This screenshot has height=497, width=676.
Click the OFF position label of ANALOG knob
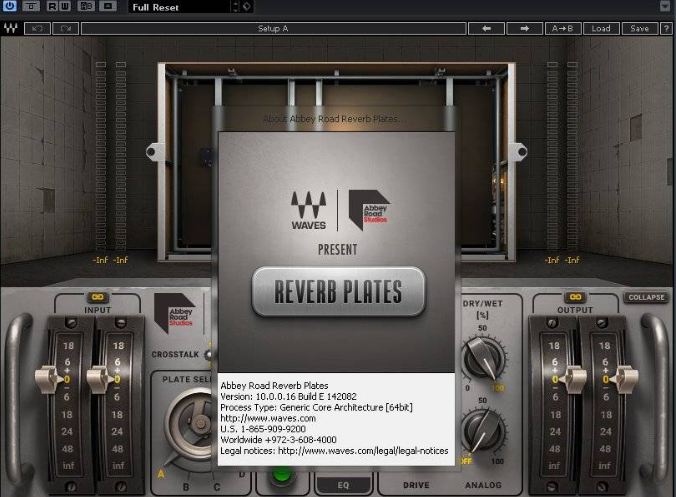pos(466,462)
